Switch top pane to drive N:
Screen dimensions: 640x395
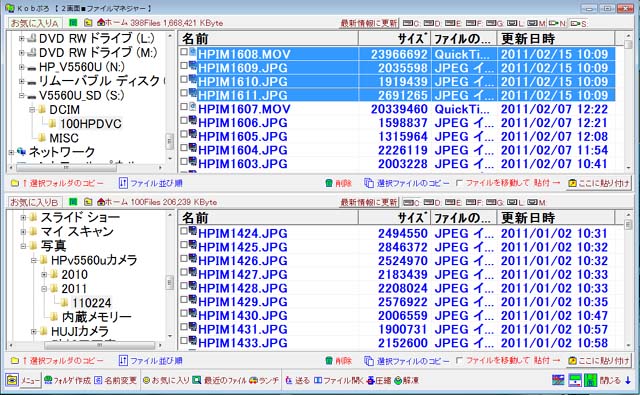(557, 23)
